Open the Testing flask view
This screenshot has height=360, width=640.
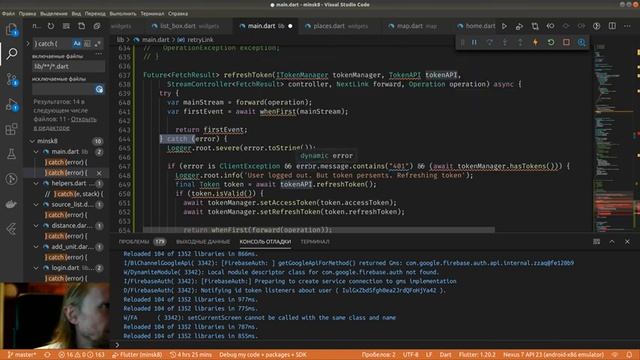11,154
